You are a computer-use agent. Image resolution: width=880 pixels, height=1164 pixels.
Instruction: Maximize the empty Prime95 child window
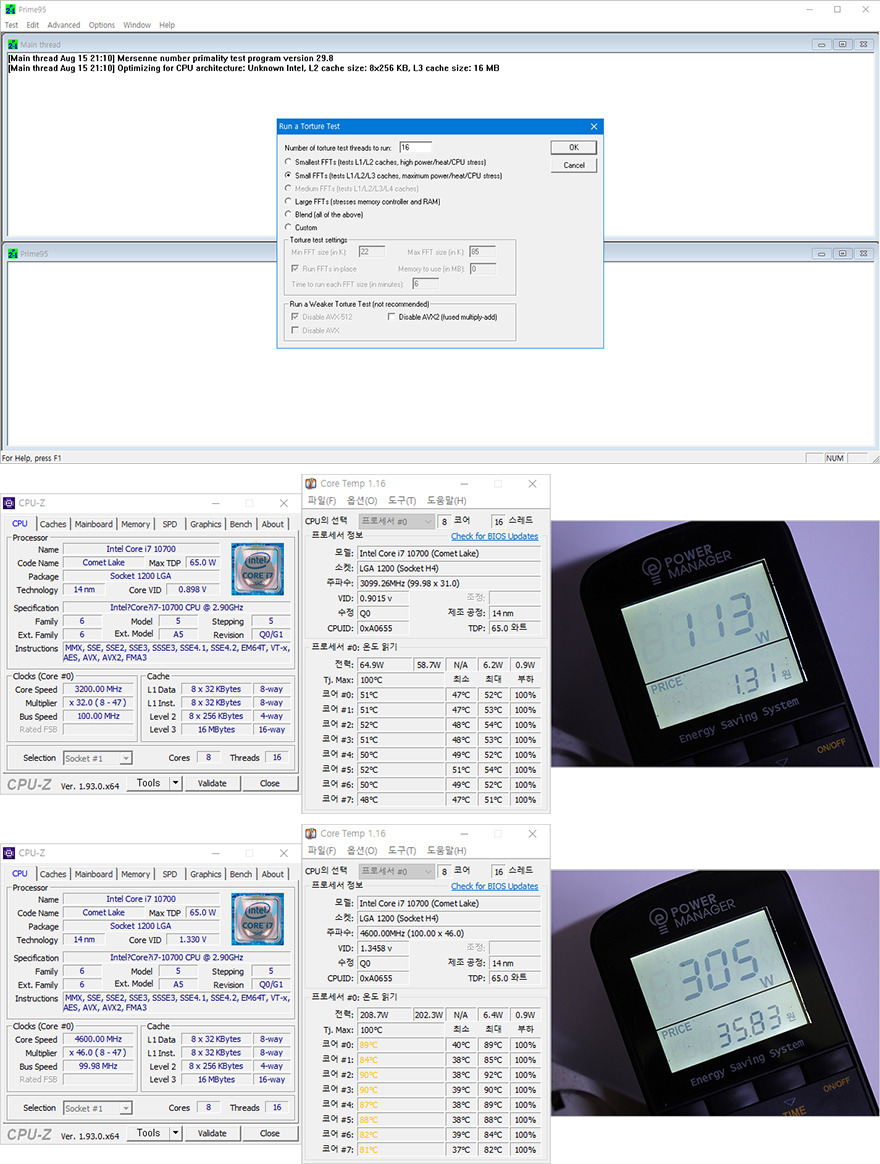(x=842, y=254)
